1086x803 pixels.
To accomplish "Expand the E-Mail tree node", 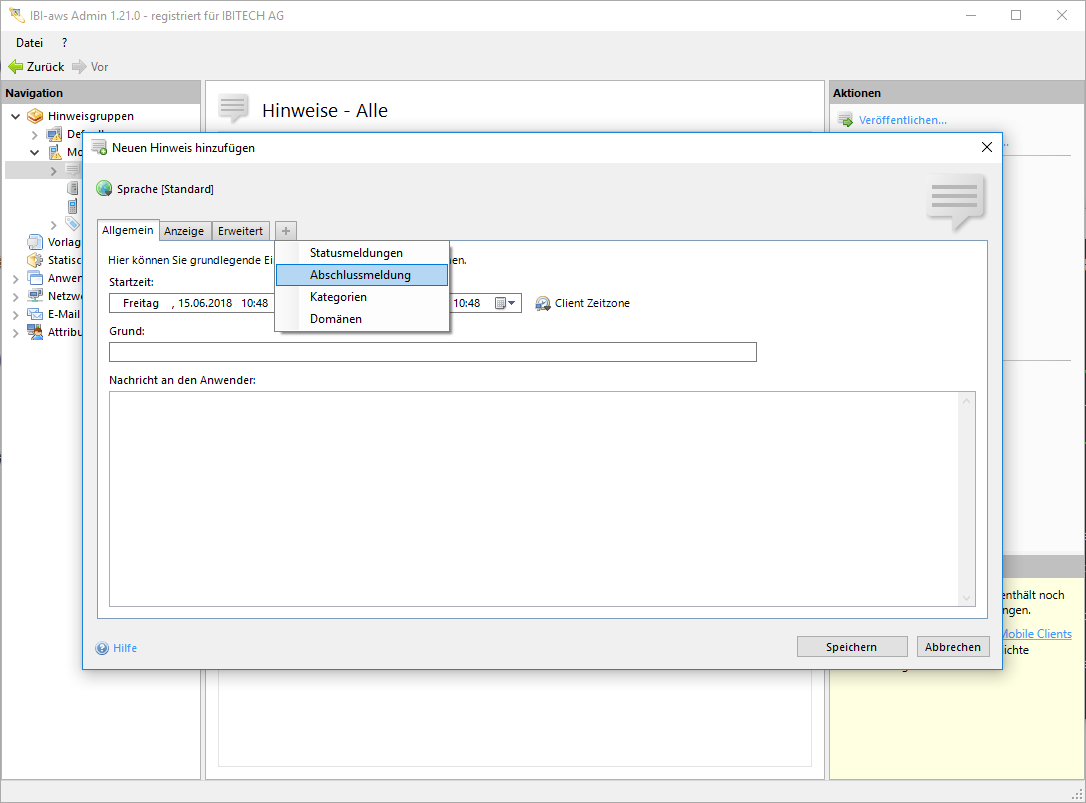I will pyautogui.click(x=15, y=314).
